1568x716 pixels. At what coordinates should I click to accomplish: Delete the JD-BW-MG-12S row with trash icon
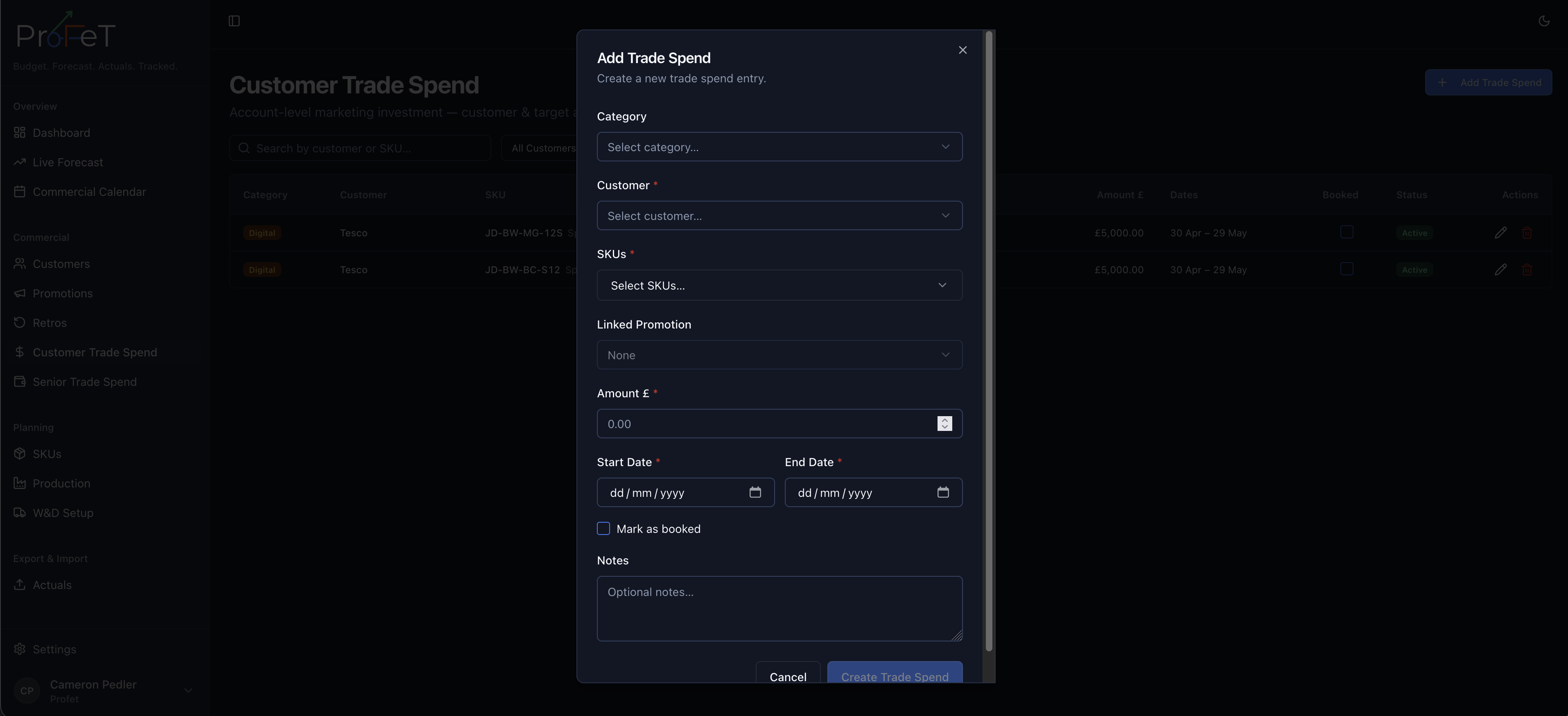1527,233
